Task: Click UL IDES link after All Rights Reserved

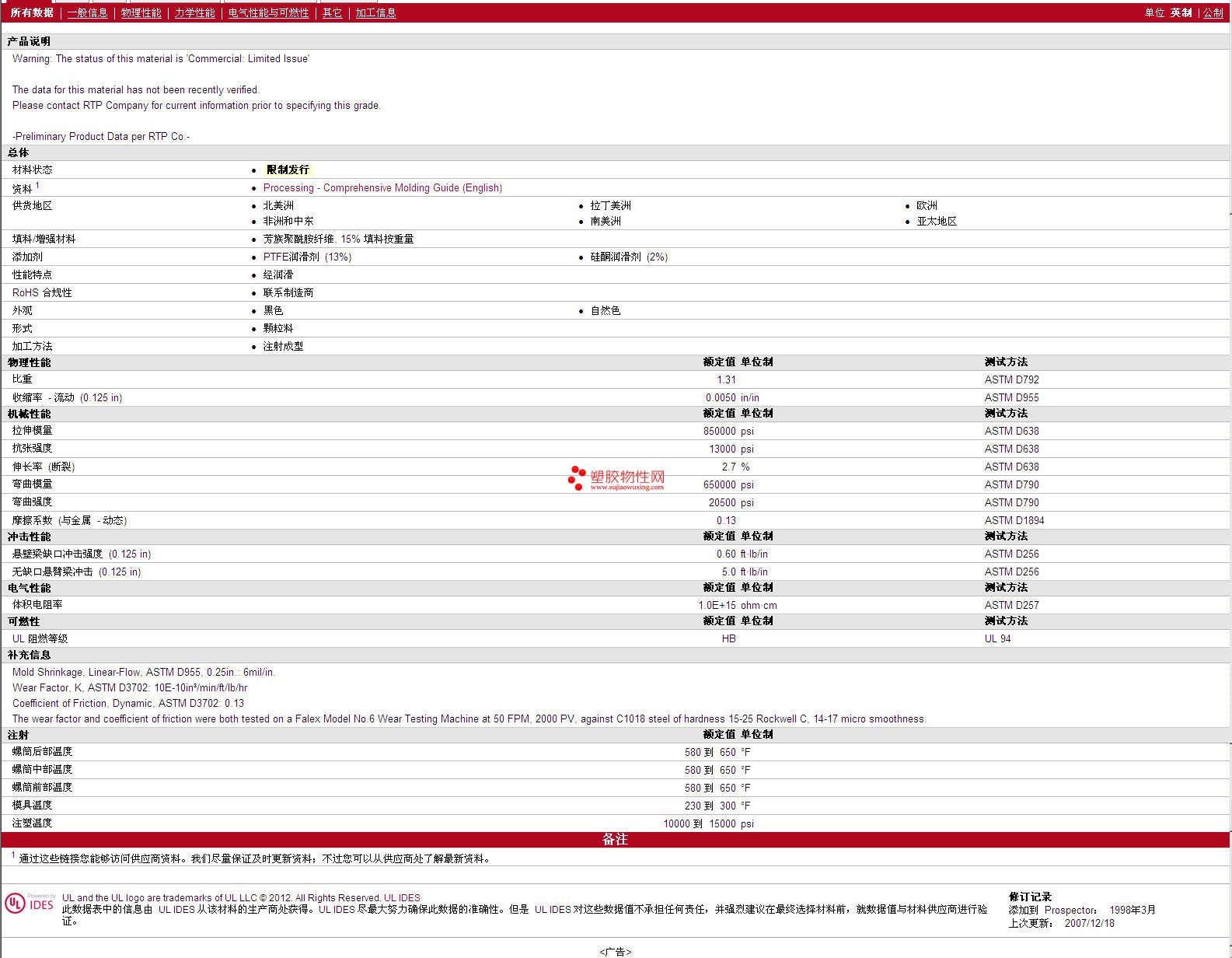Action: point(402,898)
